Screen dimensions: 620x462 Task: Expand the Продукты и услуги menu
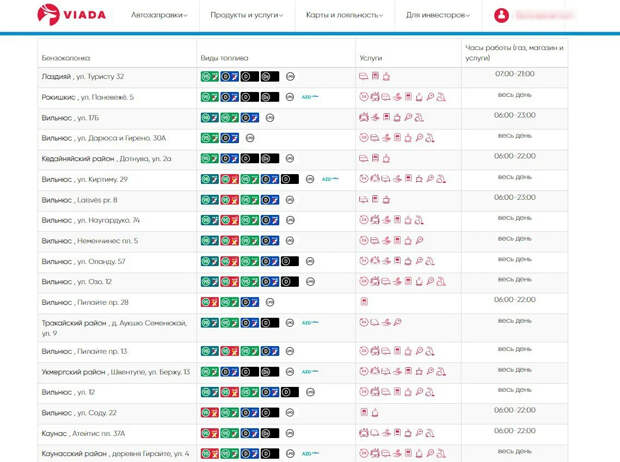tap(247, 15)
